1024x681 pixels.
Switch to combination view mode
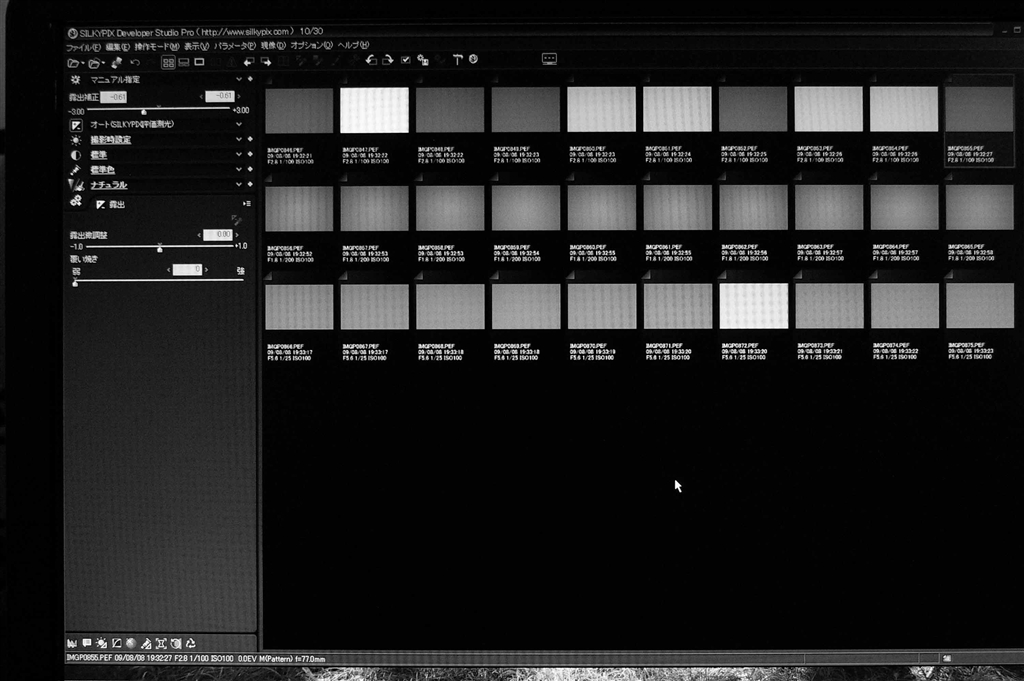coord(184,63)
